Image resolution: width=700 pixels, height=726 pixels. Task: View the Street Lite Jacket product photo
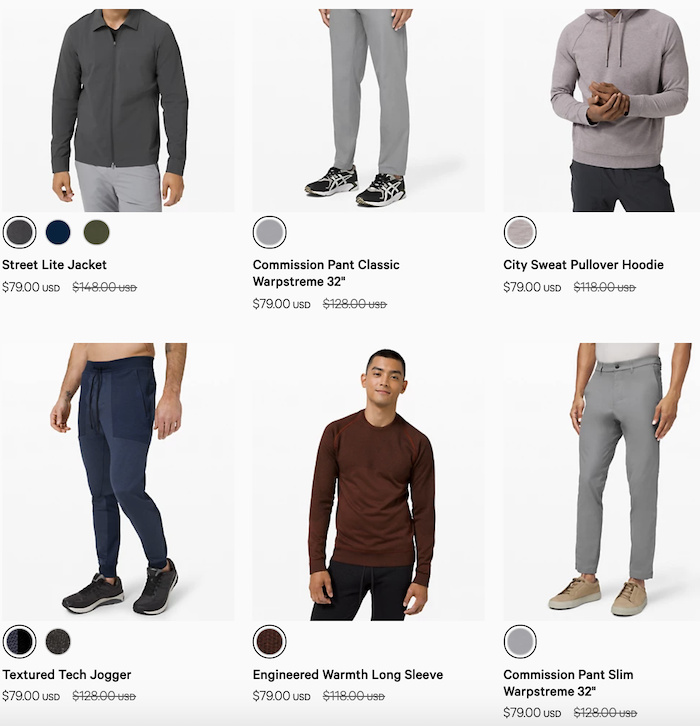119,110
